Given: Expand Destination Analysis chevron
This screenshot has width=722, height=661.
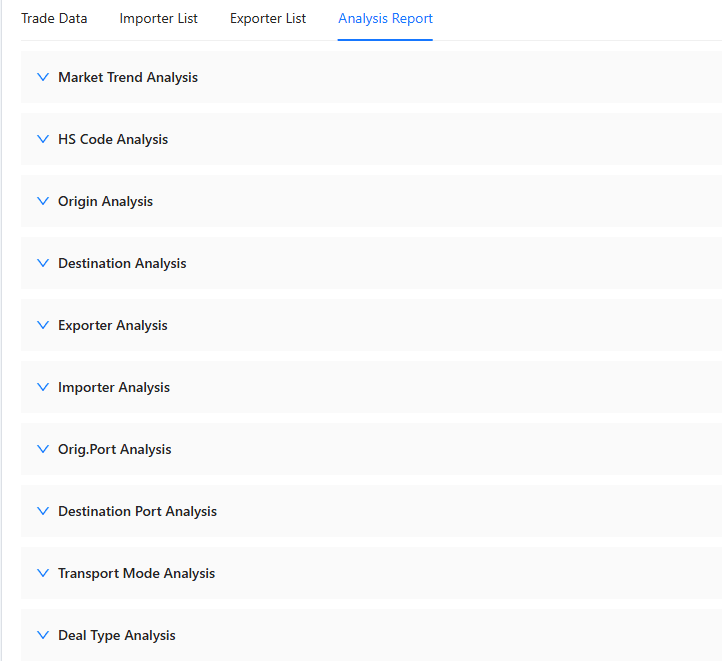Looking at the screenshot, I should [x=43, y=263].
